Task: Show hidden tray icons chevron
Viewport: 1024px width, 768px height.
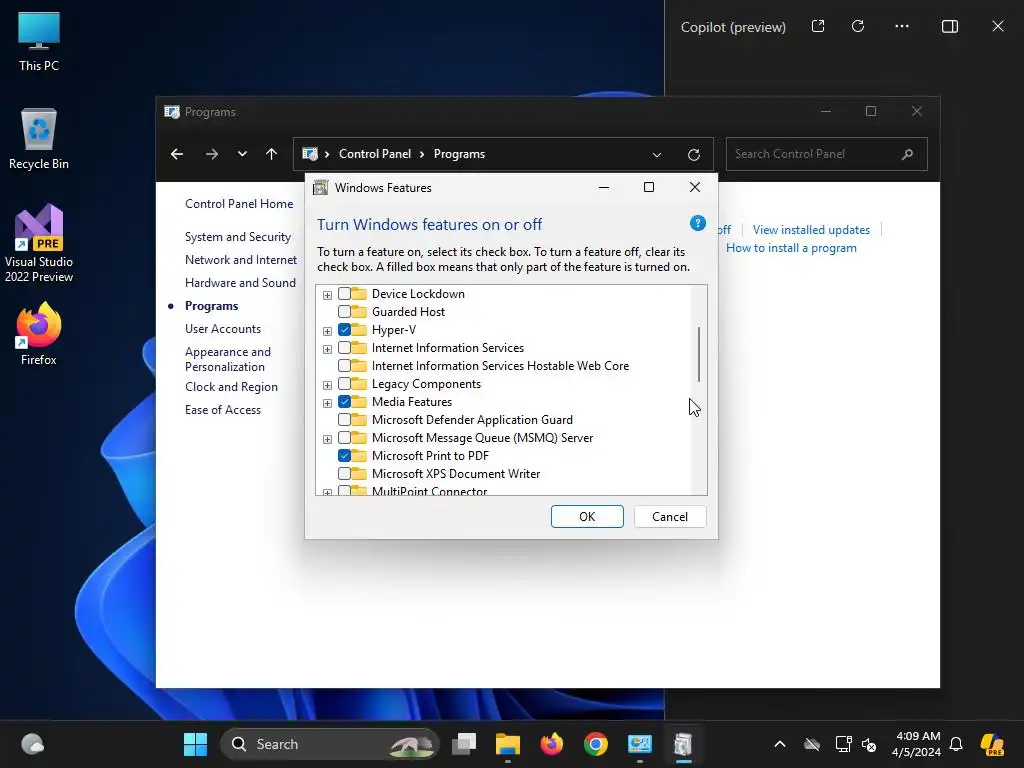Action: point(780,744)
